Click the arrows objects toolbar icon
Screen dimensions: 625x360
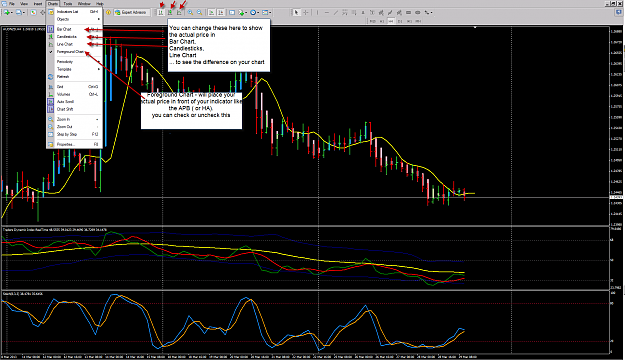[426, 12]
